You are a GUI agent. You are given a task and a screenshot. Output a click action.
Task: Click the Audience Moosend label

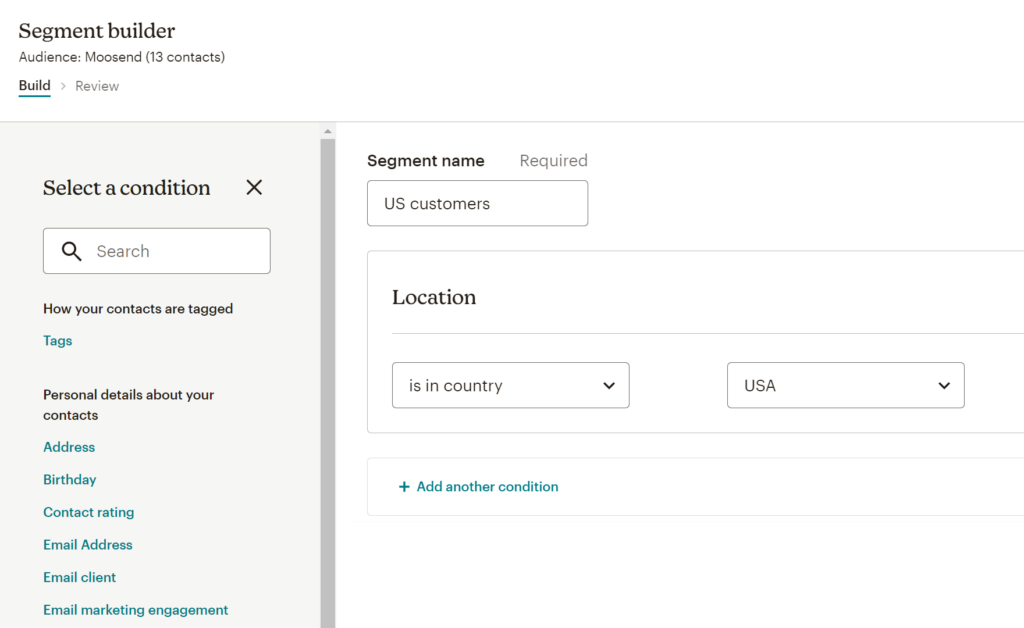click(122, 57)
